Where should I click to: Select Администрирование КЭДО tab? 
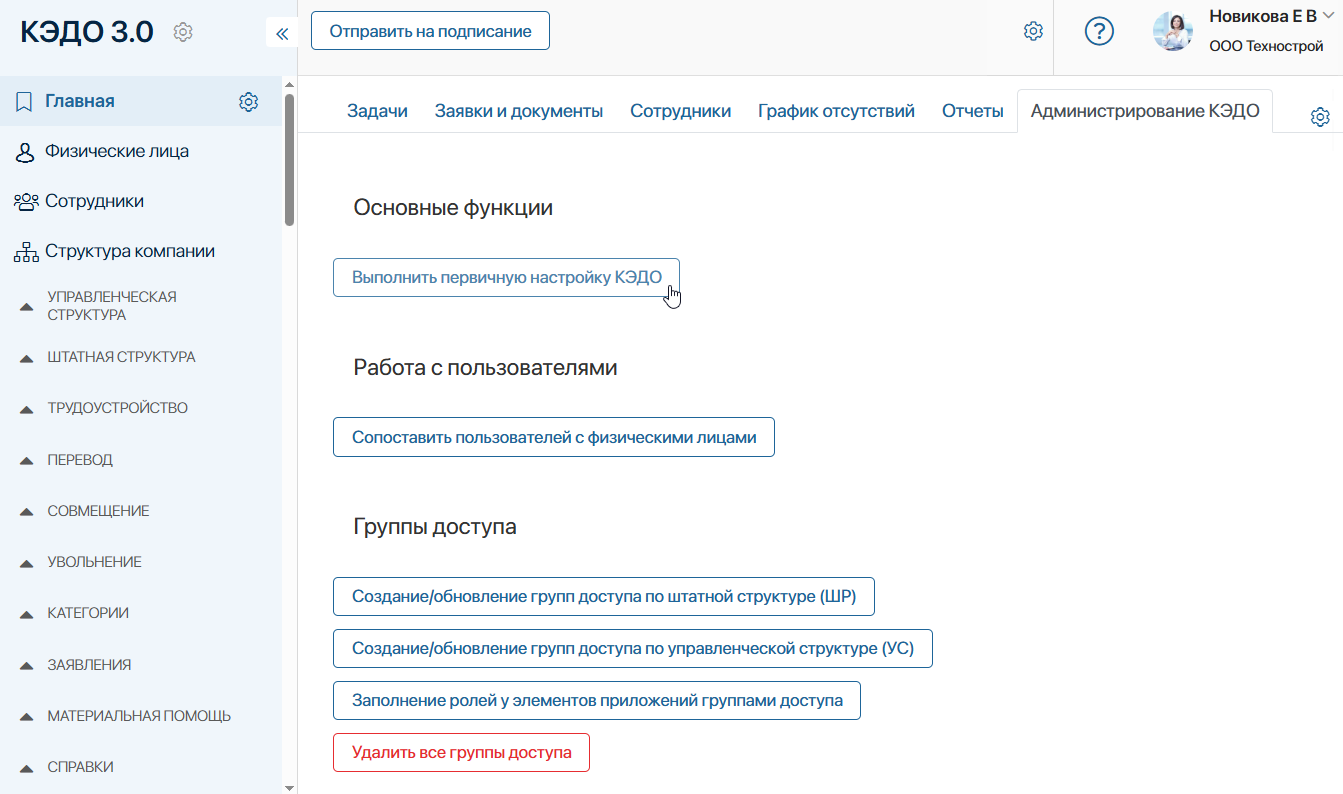coord(1145,111)
